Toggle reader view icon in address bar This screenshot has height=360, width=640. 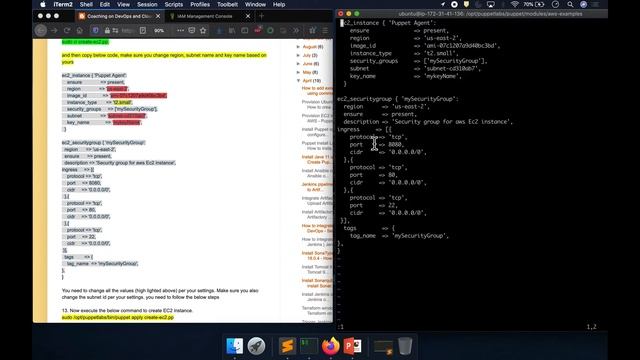pyautogui.click(x=142, y=31)
